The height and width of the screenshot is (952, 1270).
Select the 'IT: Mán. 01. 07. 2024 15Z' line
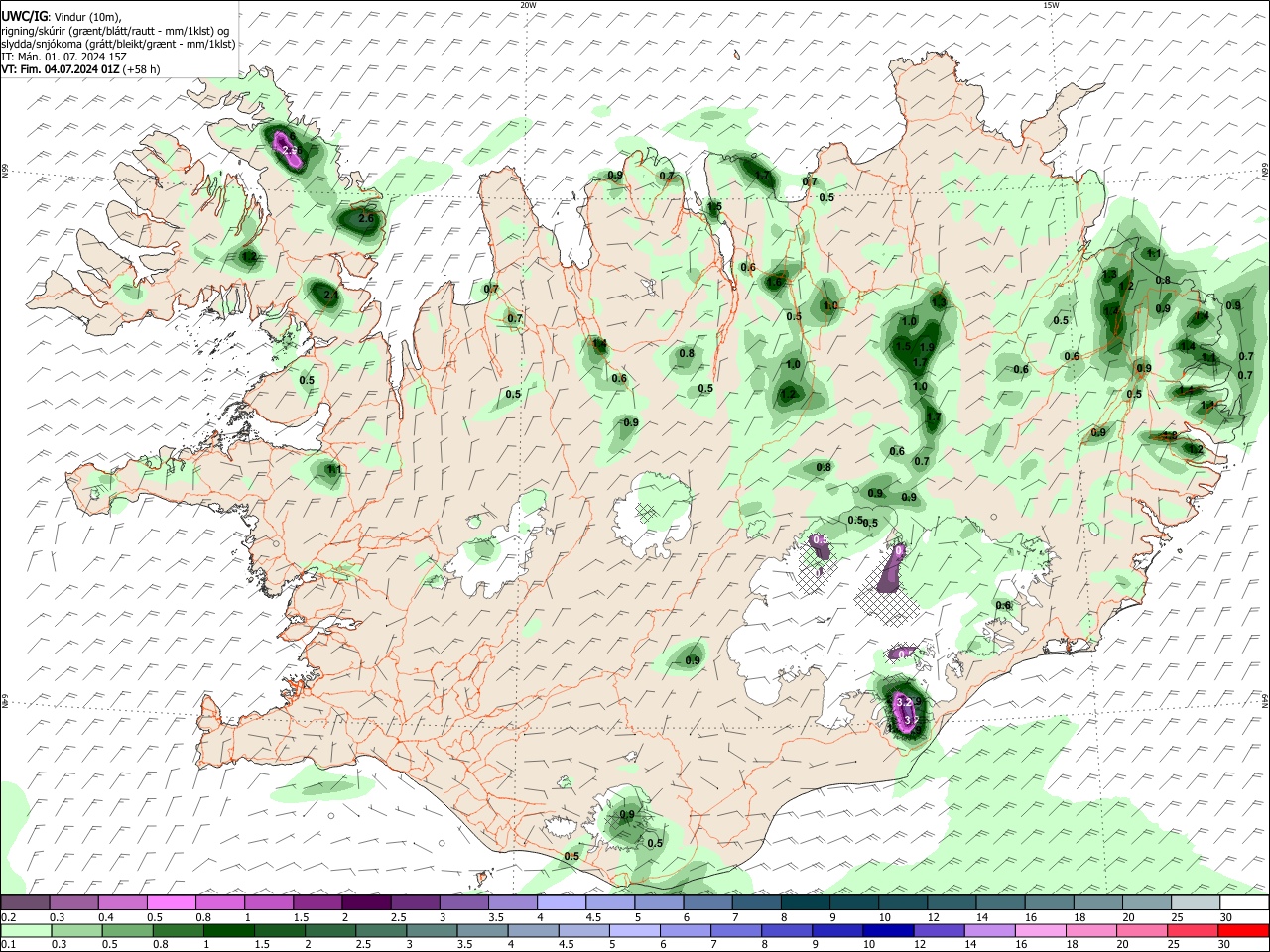(63, 57)
